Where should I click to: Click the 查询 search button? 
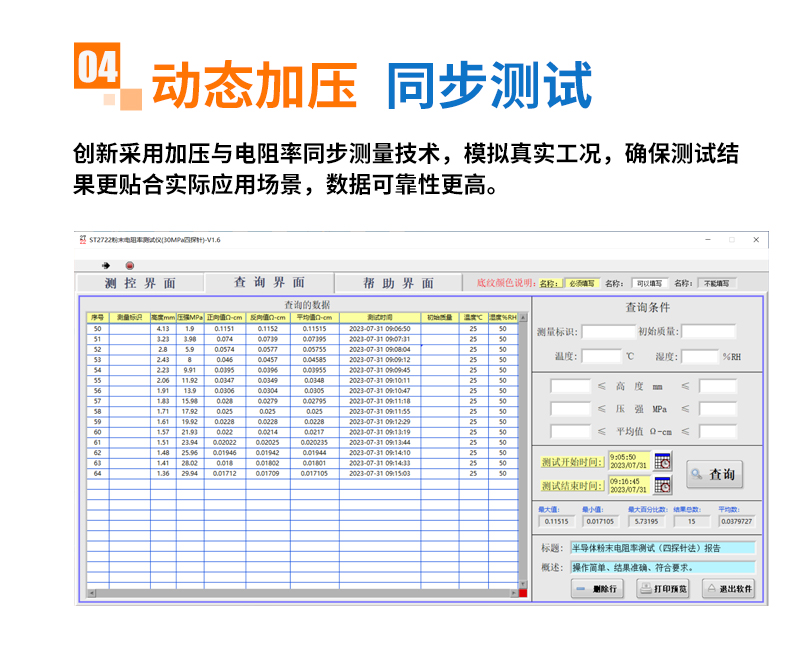(x=714, y=474)
